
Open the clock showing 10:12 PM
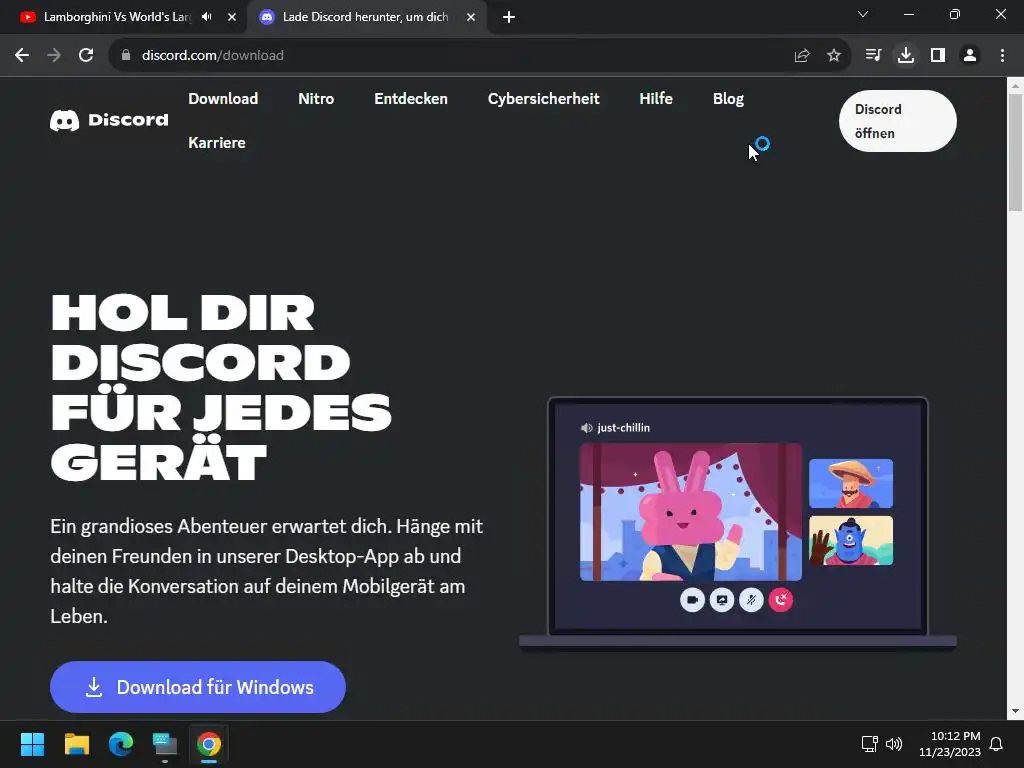pos(950,744)
